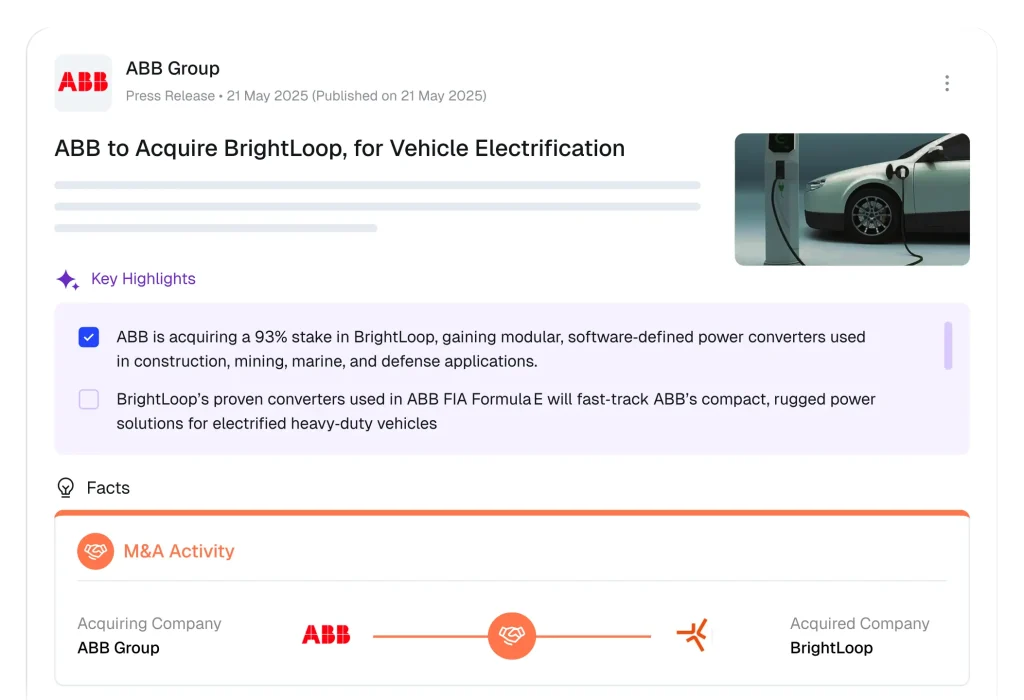
Task: Check the Formula E converters highlight checkbox
Action: [89, 399]
